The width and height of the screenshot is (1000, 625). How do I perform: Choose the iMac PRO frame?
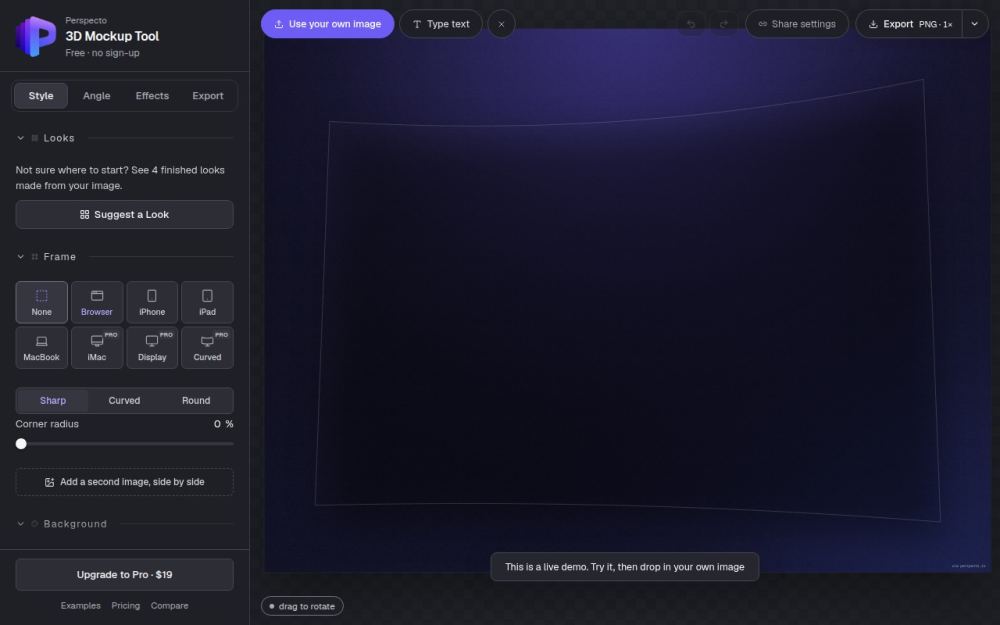[97, 348]
